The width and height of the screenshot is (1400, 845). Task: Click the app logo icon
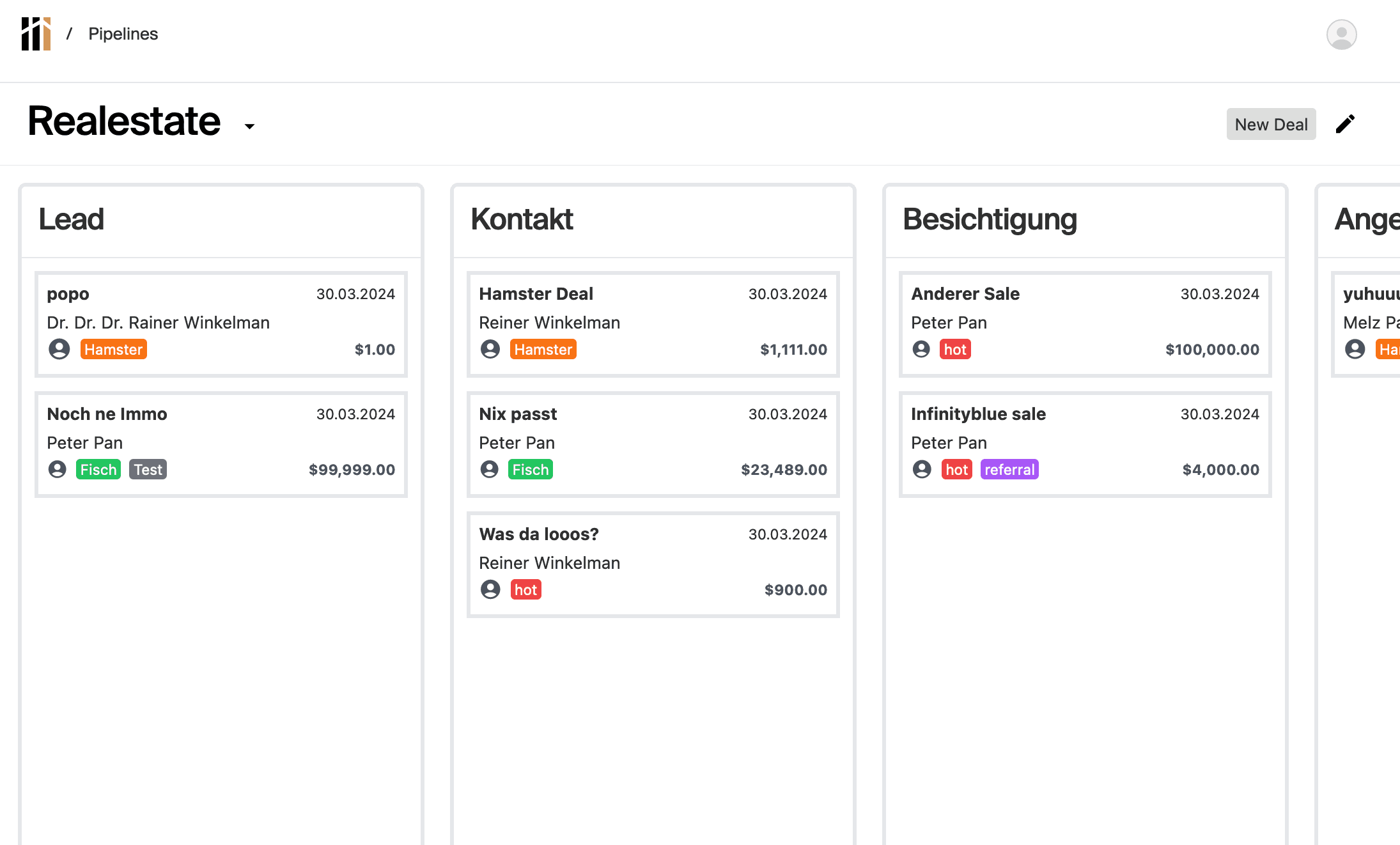pyautogui.click(x=36, y=34)
